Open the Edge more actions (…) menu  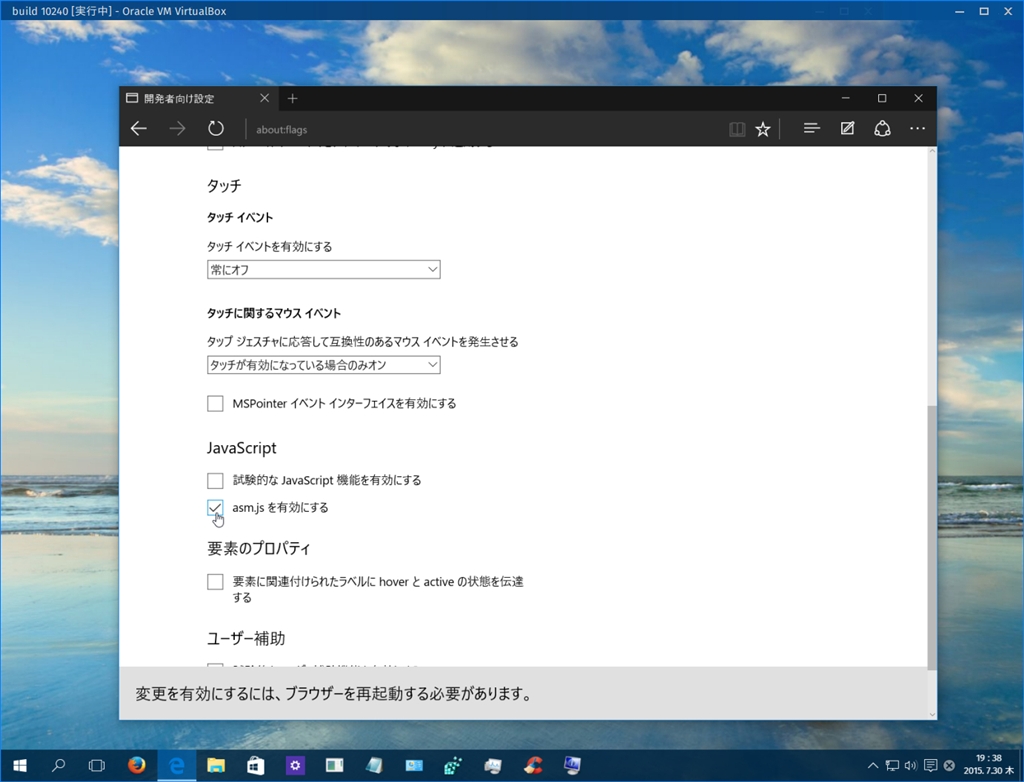click(x=918, y=129)
